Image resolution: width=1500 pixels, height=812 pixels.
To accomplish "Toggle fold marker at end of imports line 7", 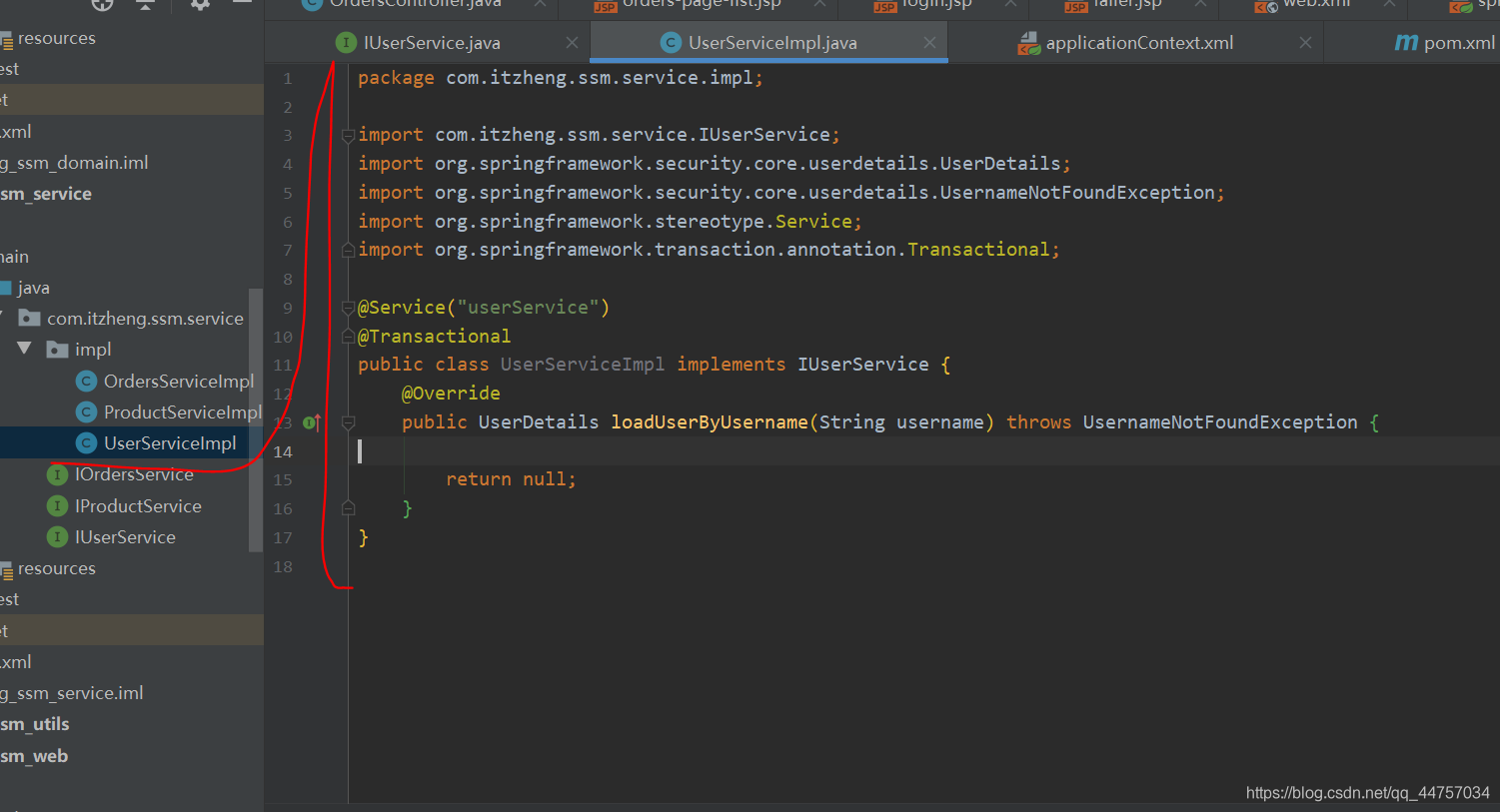I will (x=348, y=250).
